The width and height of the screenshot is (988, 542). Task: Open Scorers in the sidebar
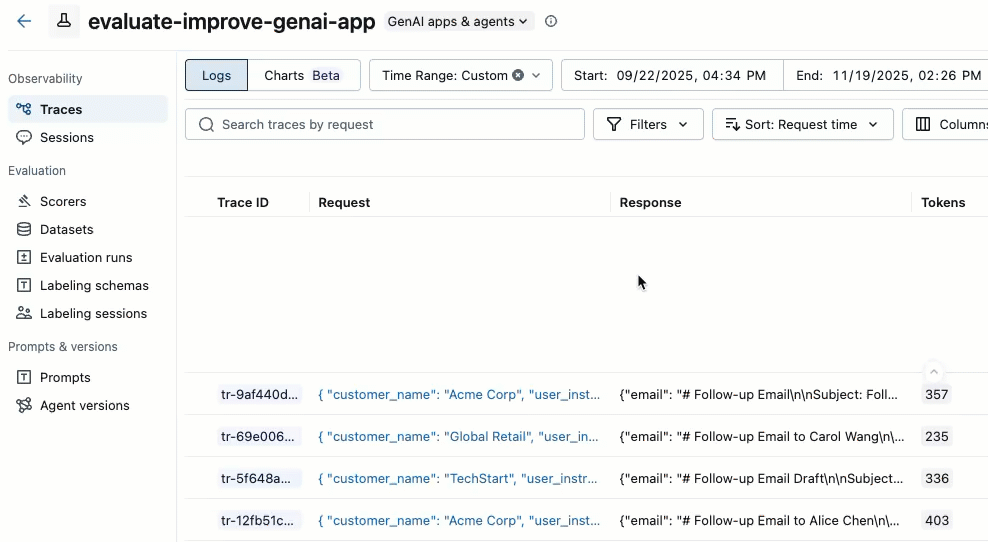pos(63,201)
